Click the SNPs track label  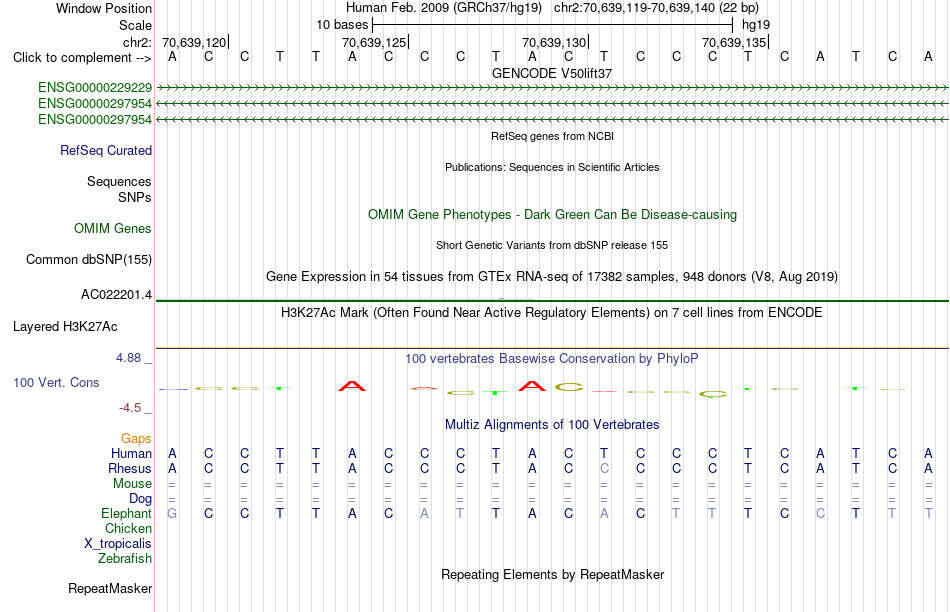click(135, 198)
